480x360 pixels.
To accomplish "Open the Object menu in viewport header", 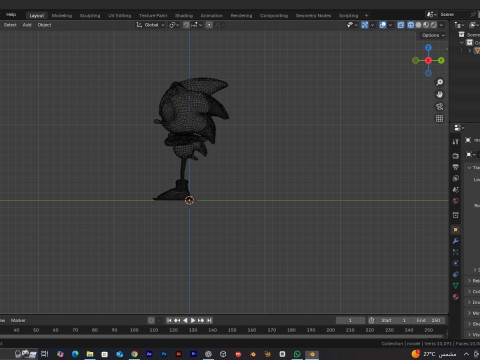I will coord(44,25).
